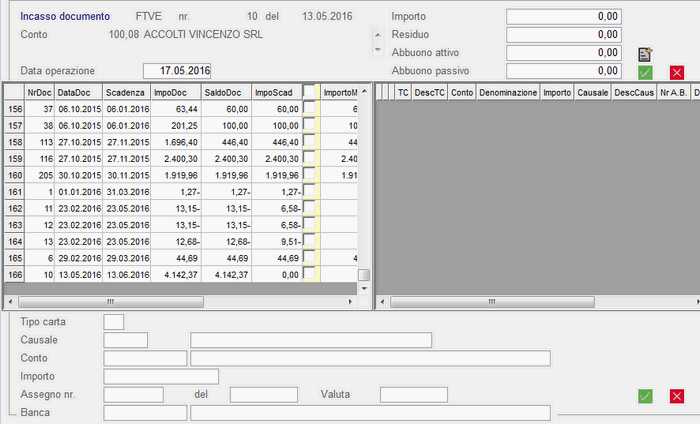Click the bottom Conto code input box
700x424 pixels.
[145, 358]
